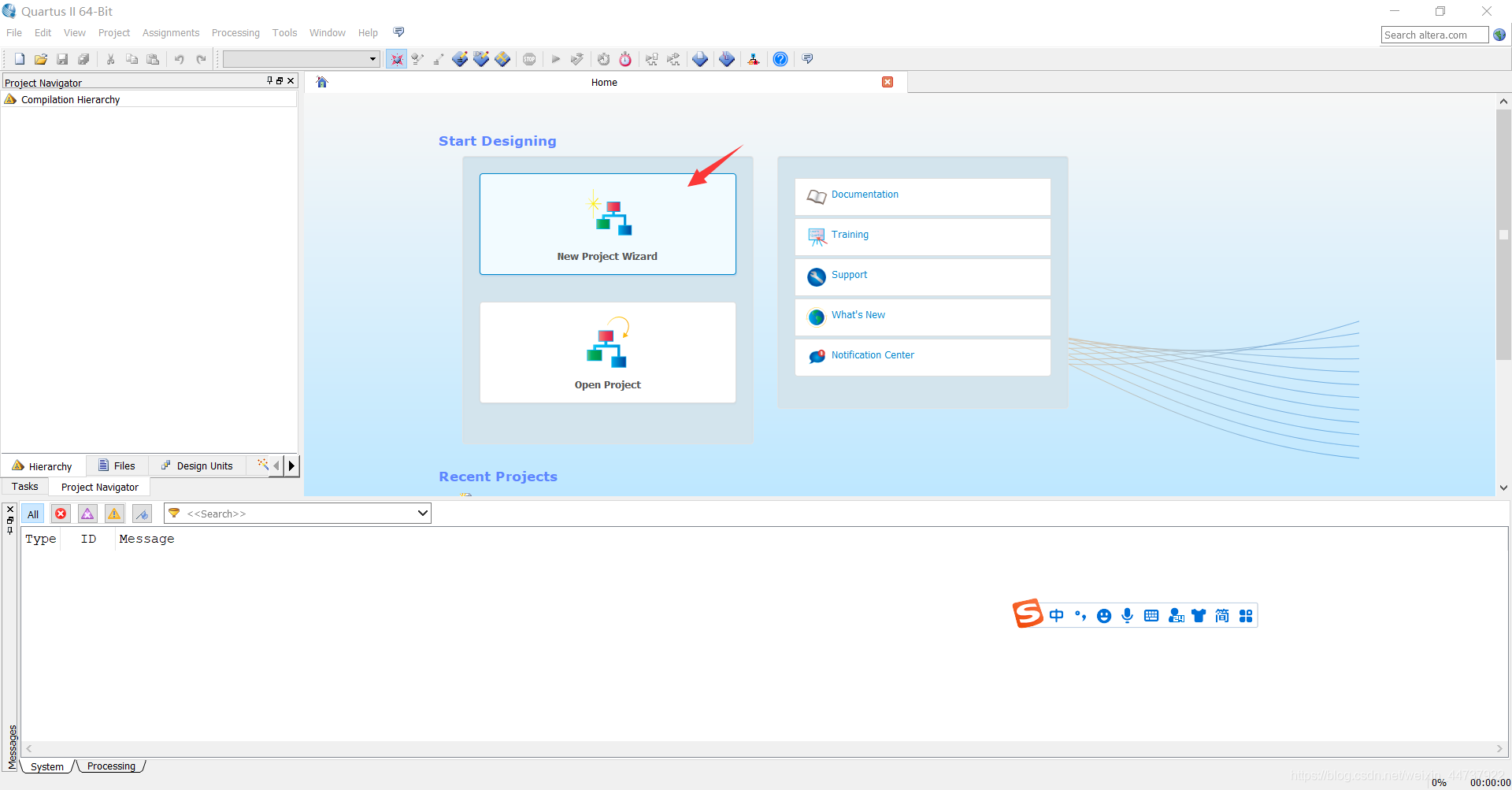
Task: Open the Window menu
Action: pos(328,32)
